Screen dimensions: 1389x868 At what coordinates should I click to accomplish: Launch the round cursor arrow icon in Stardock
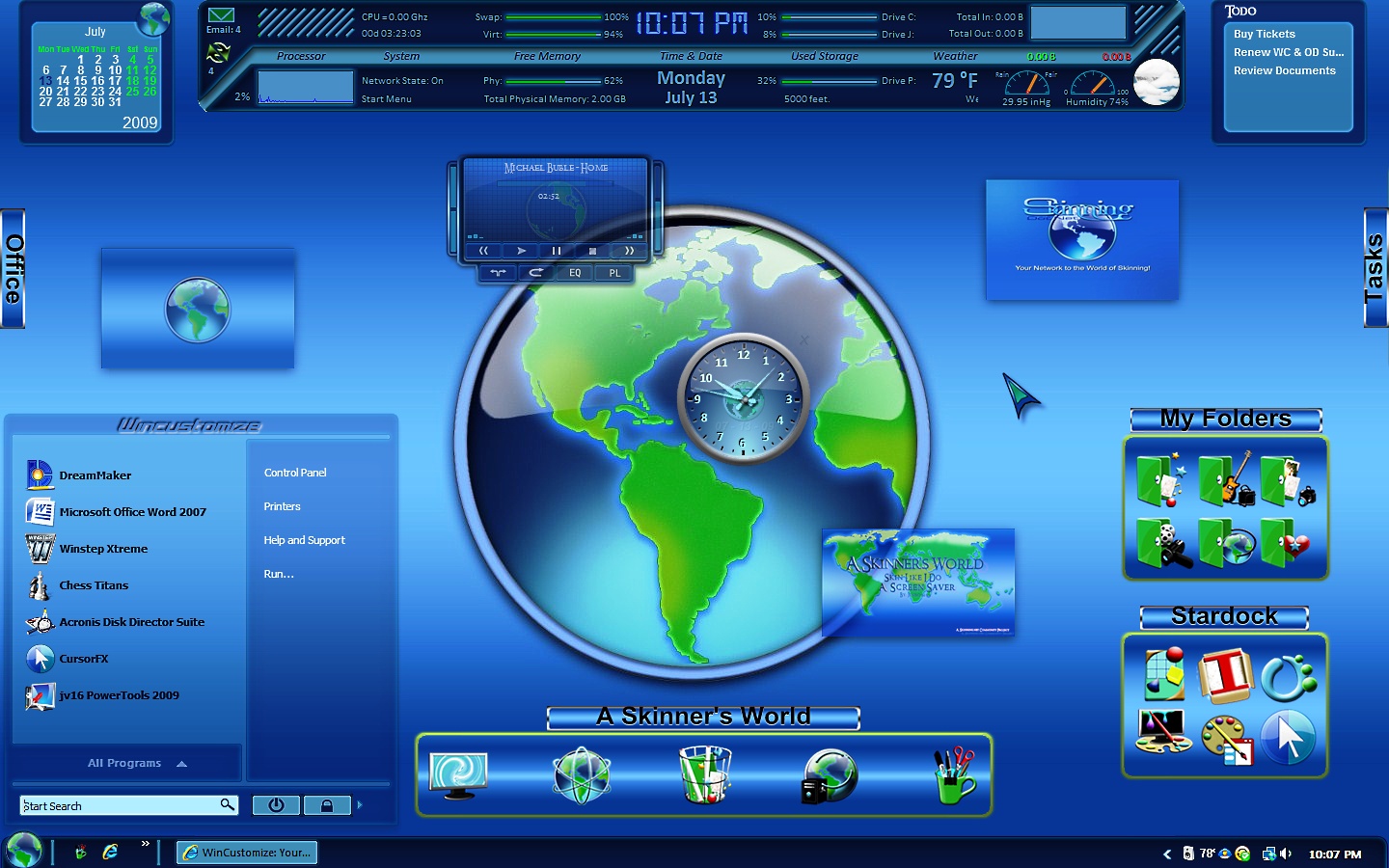[x=1289, y=737]
